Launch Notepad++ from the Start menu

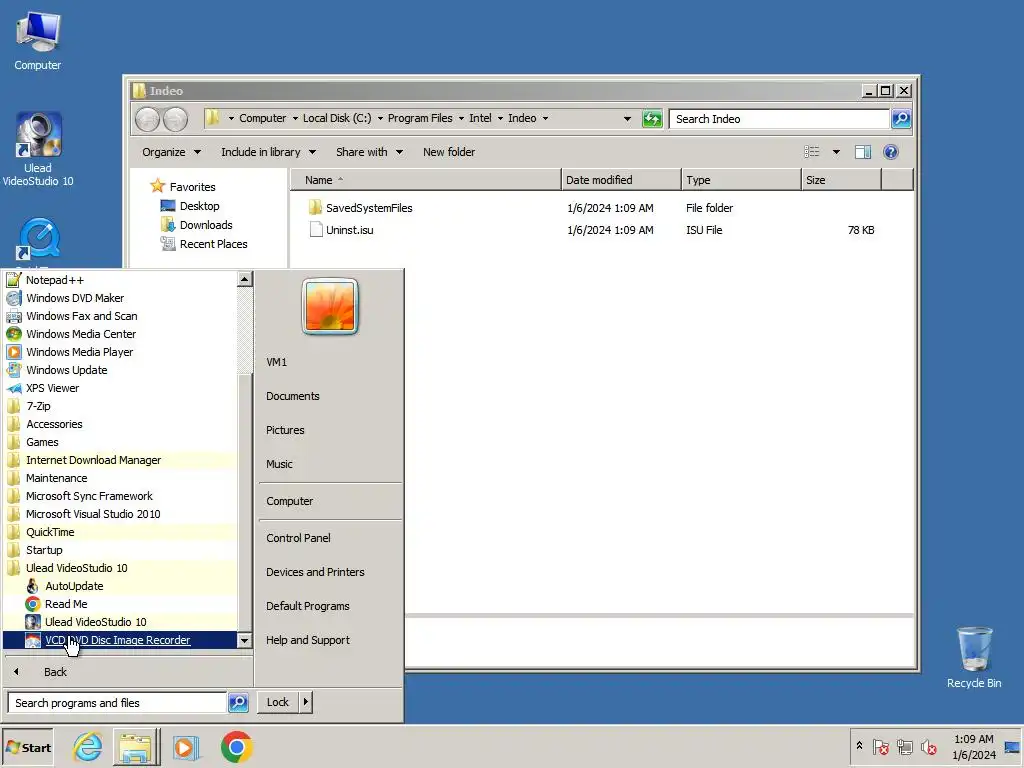click(120, 280)
